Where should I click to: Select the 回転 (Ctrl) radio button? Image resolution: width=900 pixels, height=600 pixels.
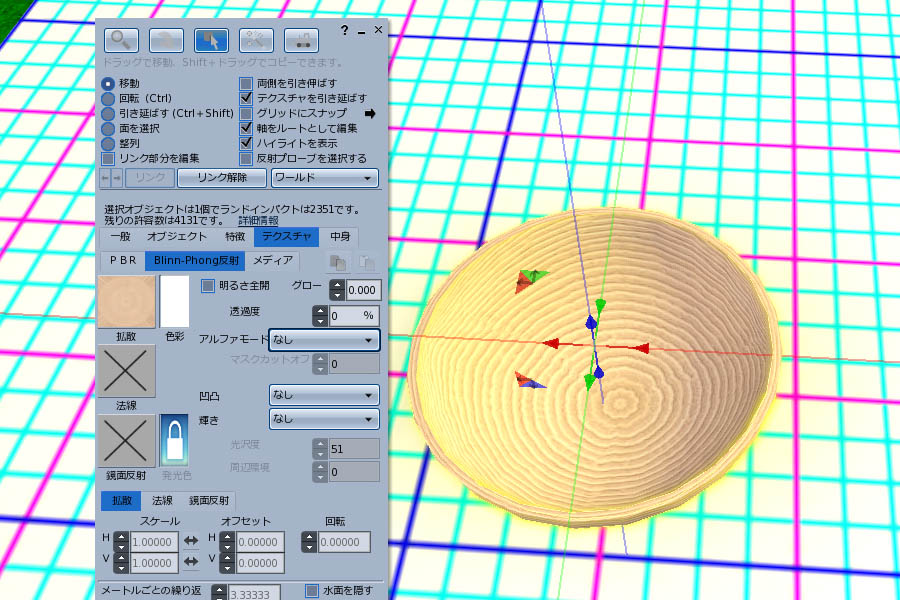coord(108,99)
